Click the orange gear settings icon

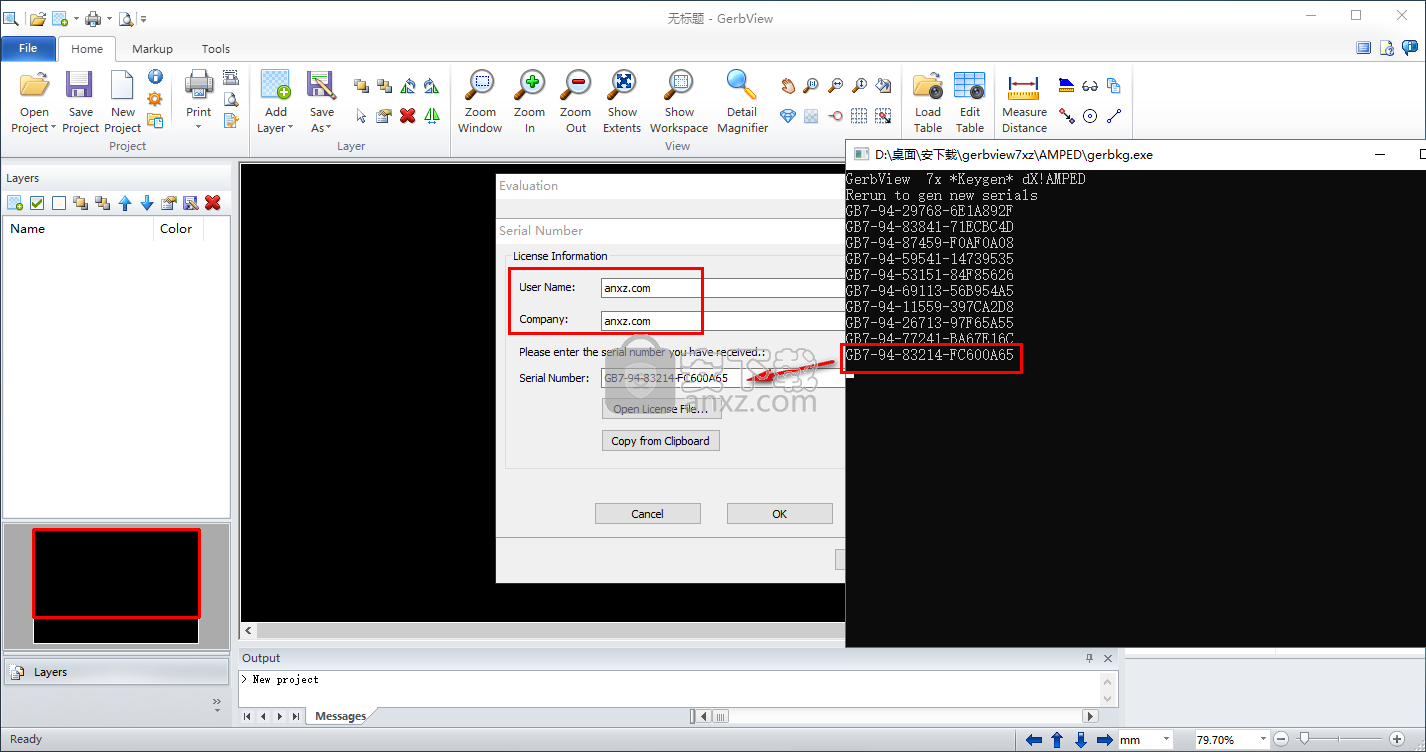pos(155,98)
